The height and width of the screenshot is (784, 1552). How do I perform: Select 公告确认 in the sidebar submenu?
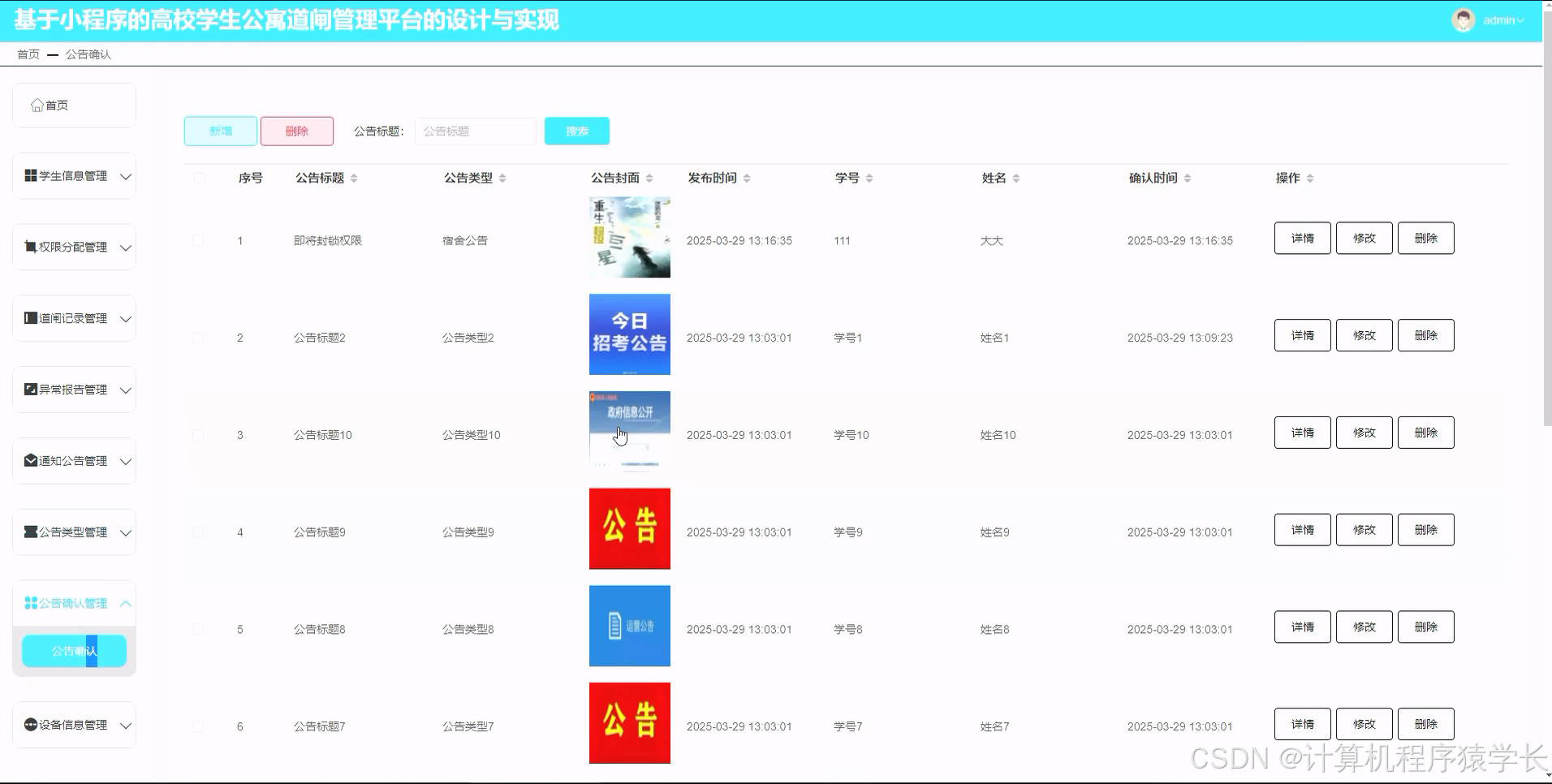[x=74, y=650]
